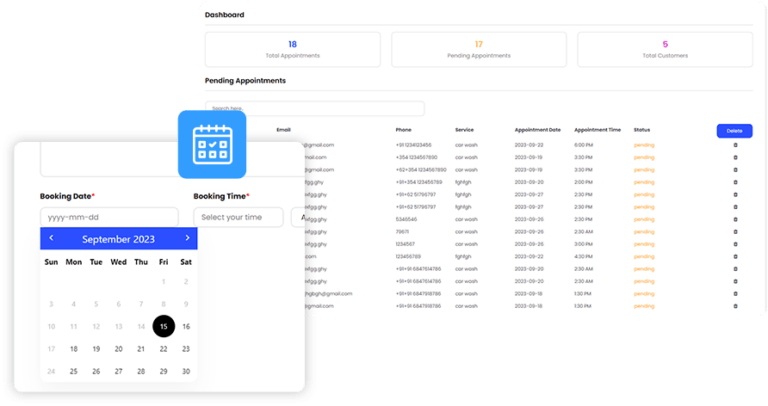The image size is (768, 406).
Task: Click trash icon for the 2:00 PM appointment
Action: coord(735,182)
